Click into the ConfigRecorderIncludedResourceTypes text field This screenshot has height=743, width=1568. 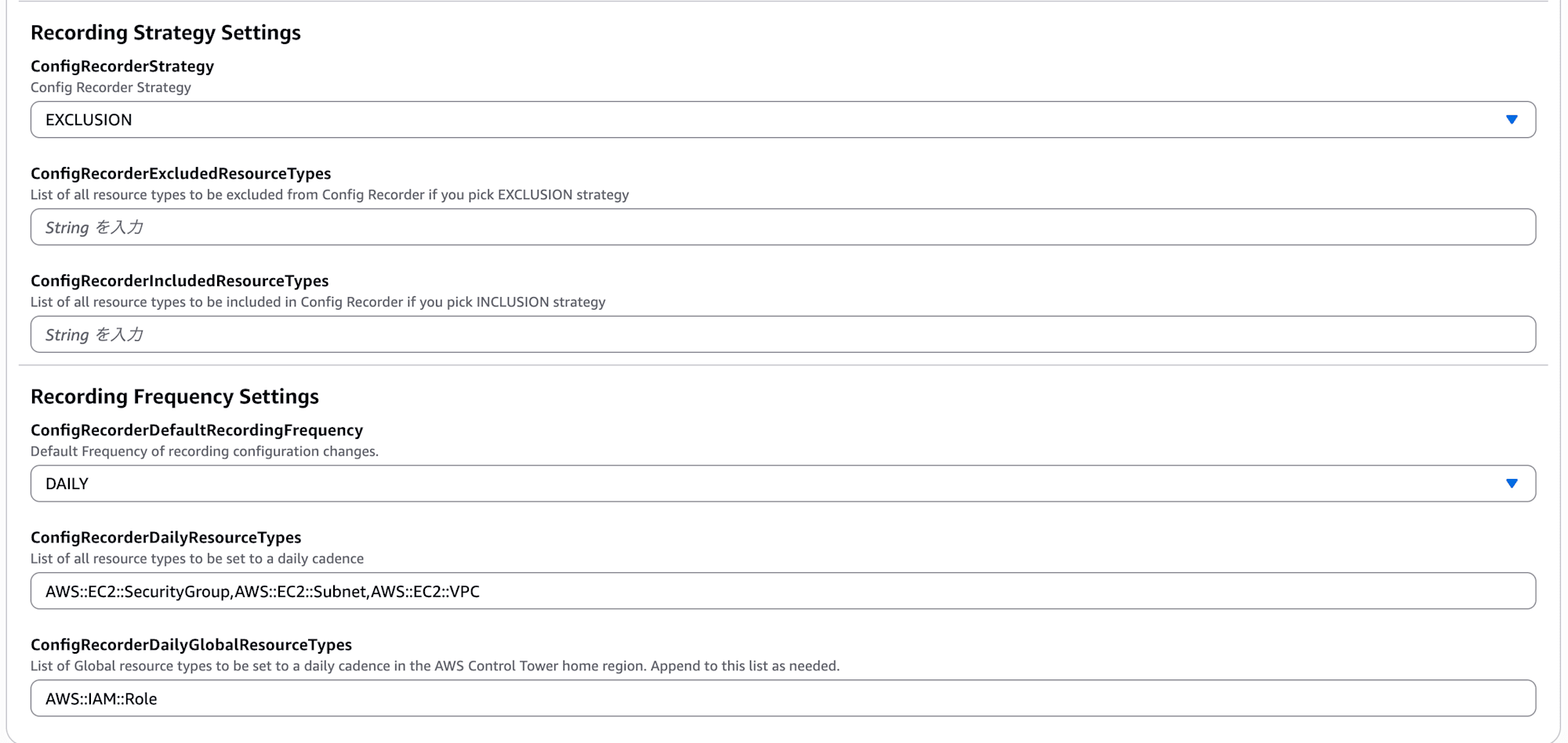tap(782, 335)
